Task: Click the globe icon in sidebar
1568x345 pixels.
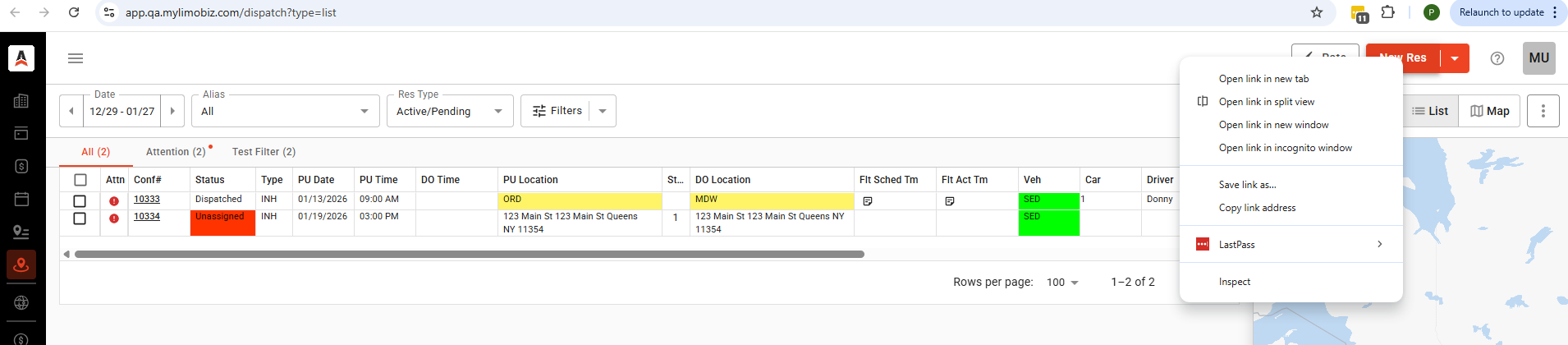Action: coord(21,303)
